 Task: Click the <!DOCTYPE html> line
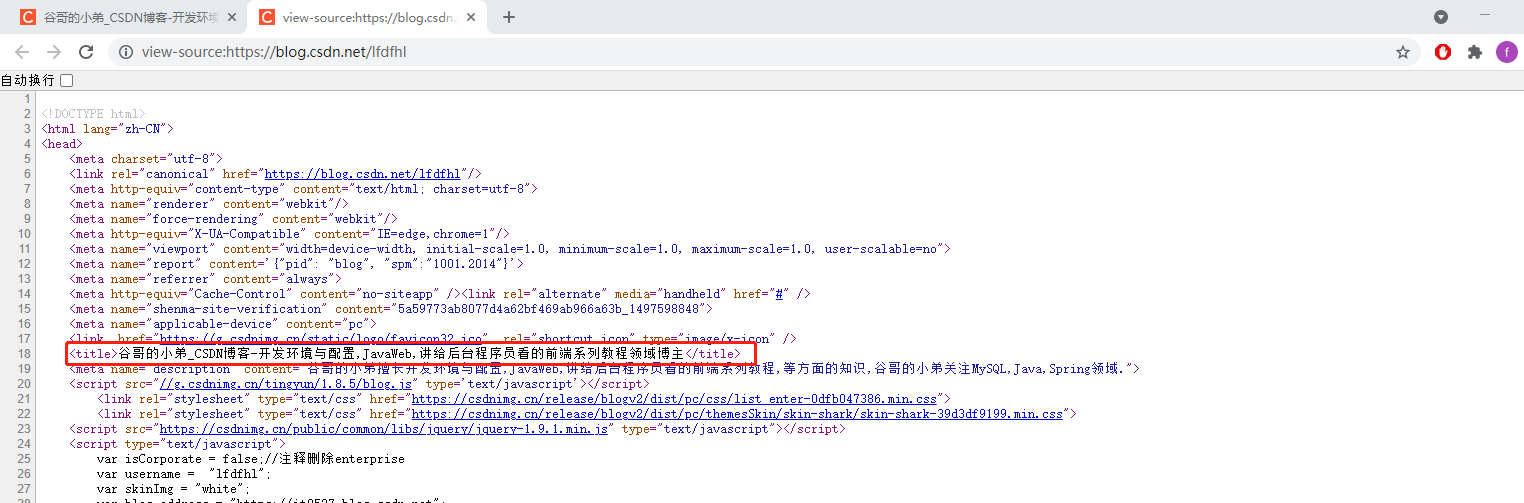tap(93, 114)
